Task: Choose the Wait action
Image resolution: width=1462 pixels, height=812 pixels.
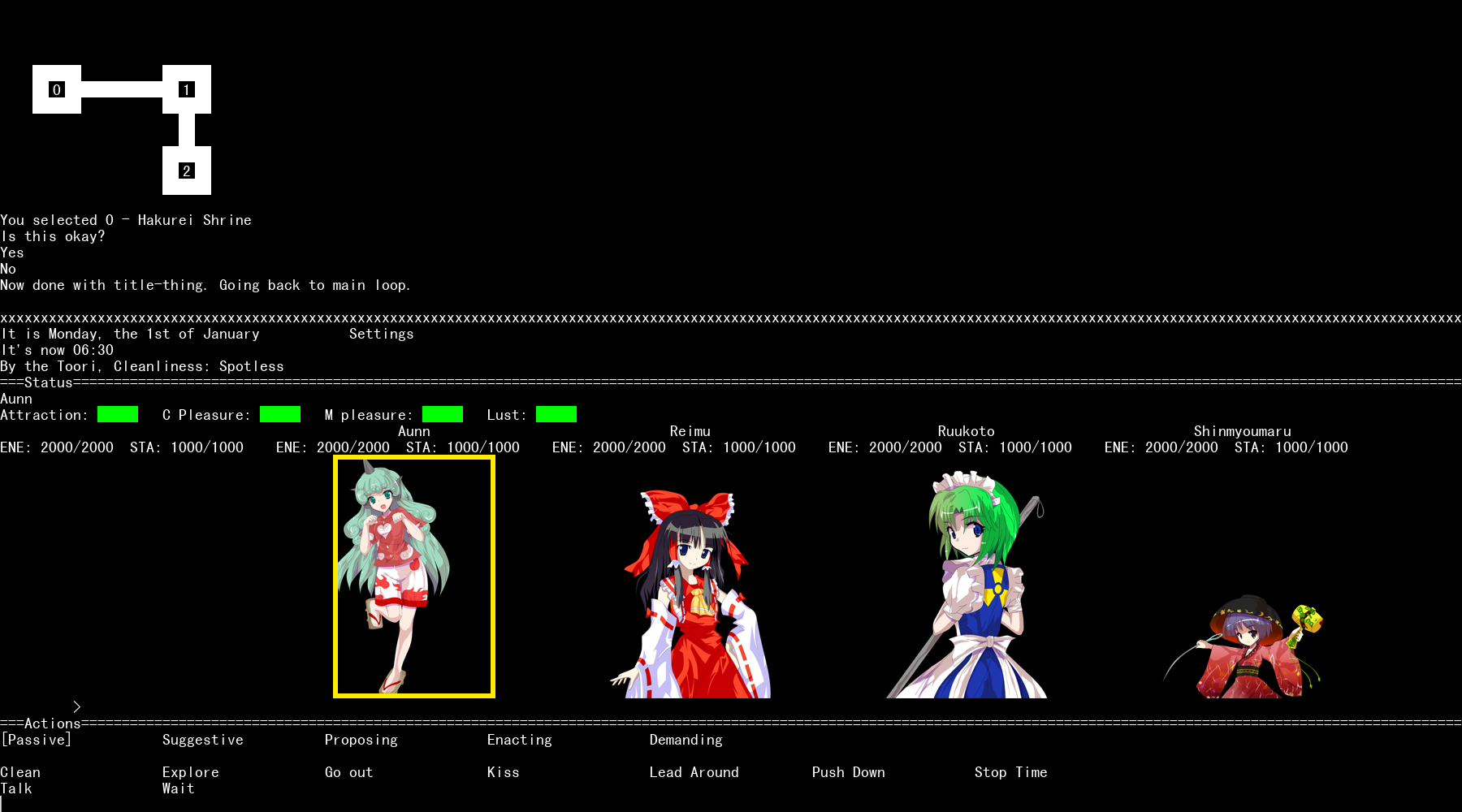Action: [179, 788]
